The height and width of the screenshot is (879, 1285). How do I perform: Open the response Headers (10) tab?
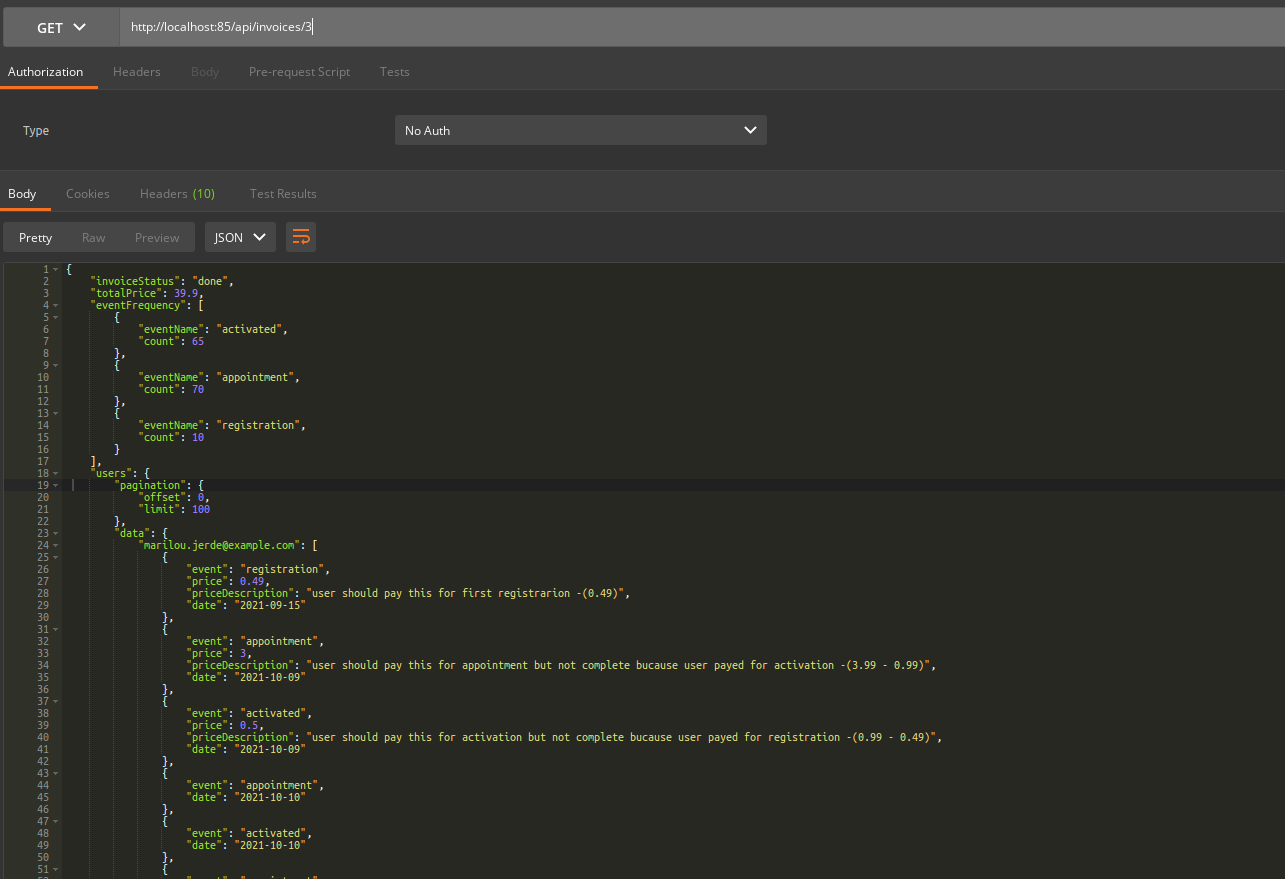coord(177,194)
